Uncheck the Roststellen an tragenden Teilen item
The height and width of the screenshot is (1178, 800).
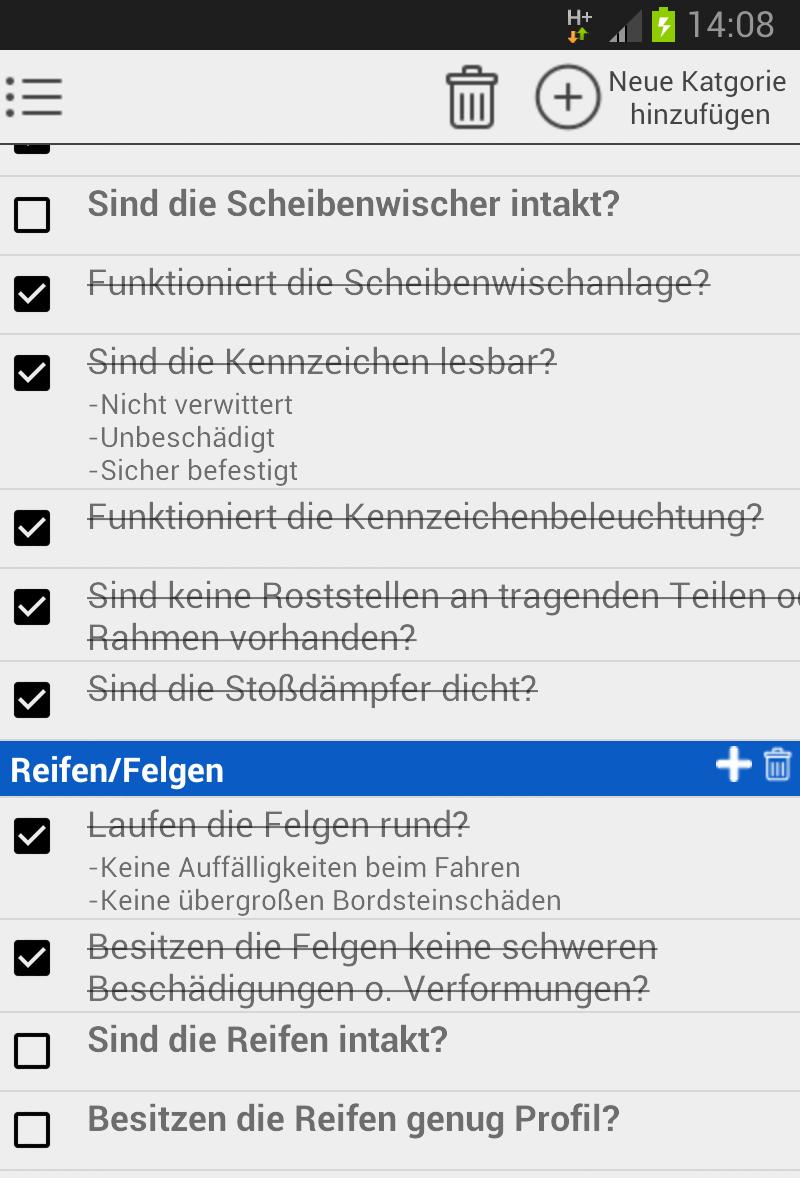point(32,606)
